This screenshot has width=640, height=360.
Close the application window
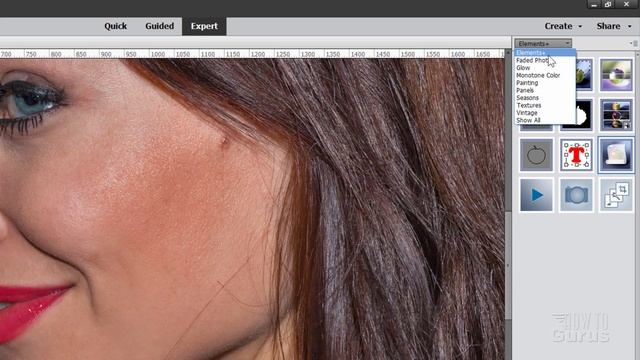click(626, 4)
